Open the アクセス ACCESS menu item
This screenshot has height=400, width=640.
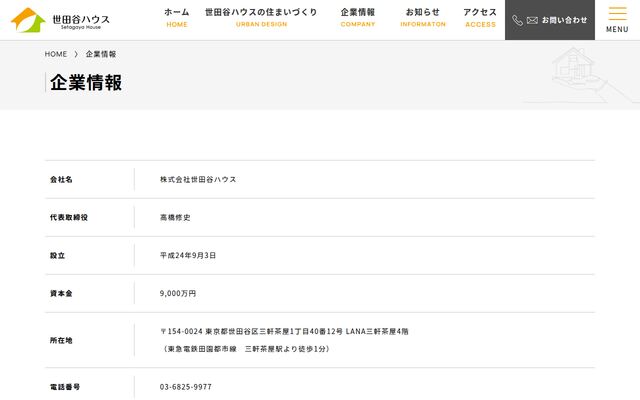pyautogui.click(x=480, y=18)
